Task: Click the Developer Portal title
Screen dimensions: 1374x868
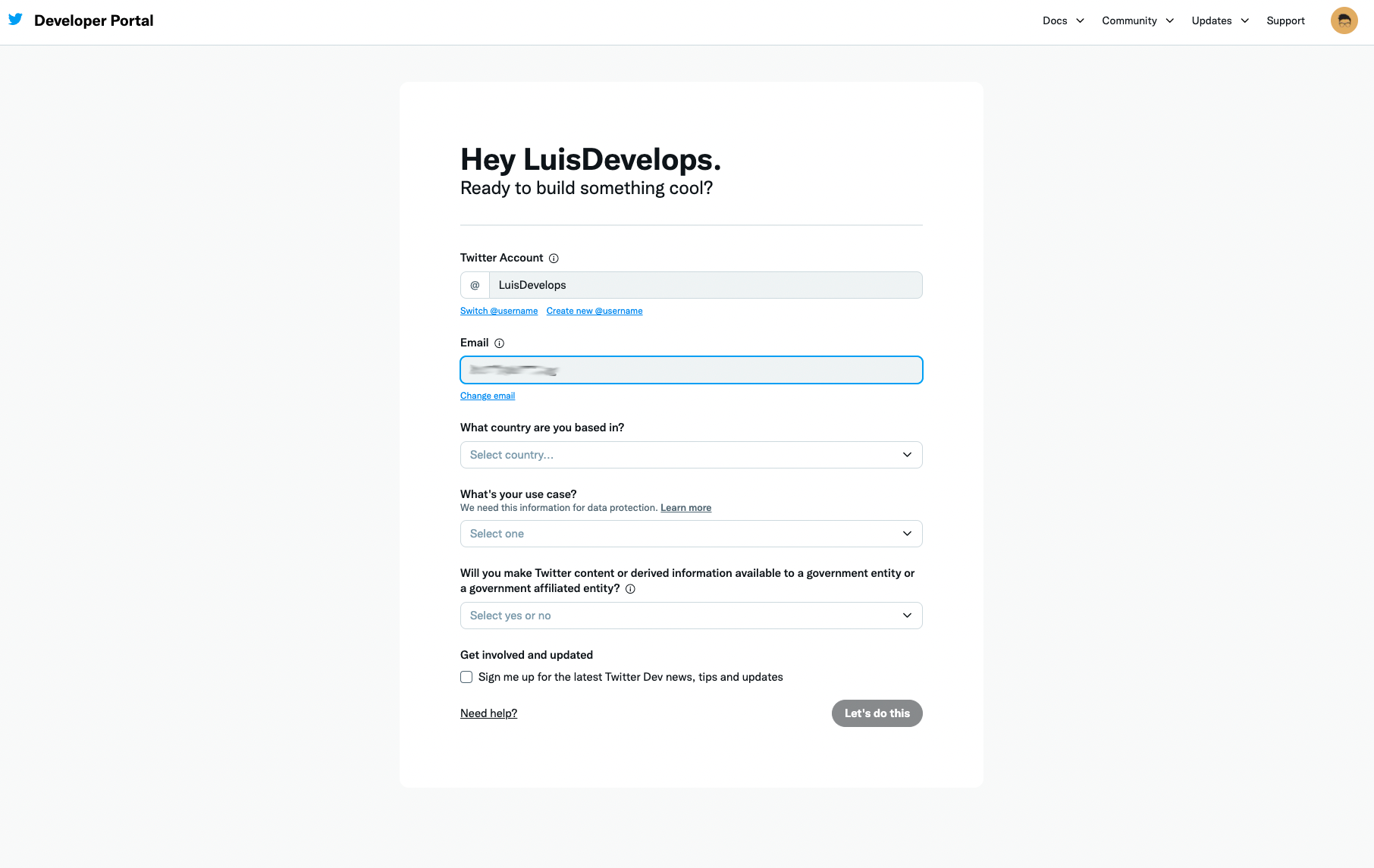Action: pos(94,20)
